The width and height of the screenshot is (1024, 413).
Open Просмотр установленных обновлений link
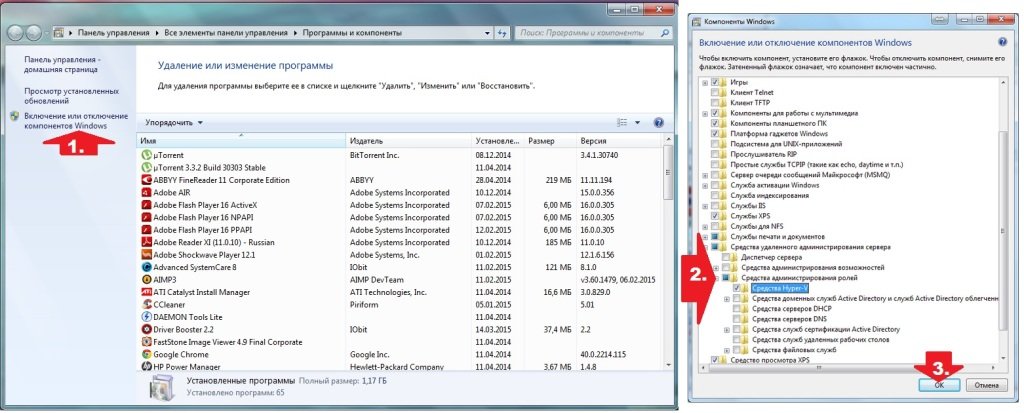click(x=71, y=96)
